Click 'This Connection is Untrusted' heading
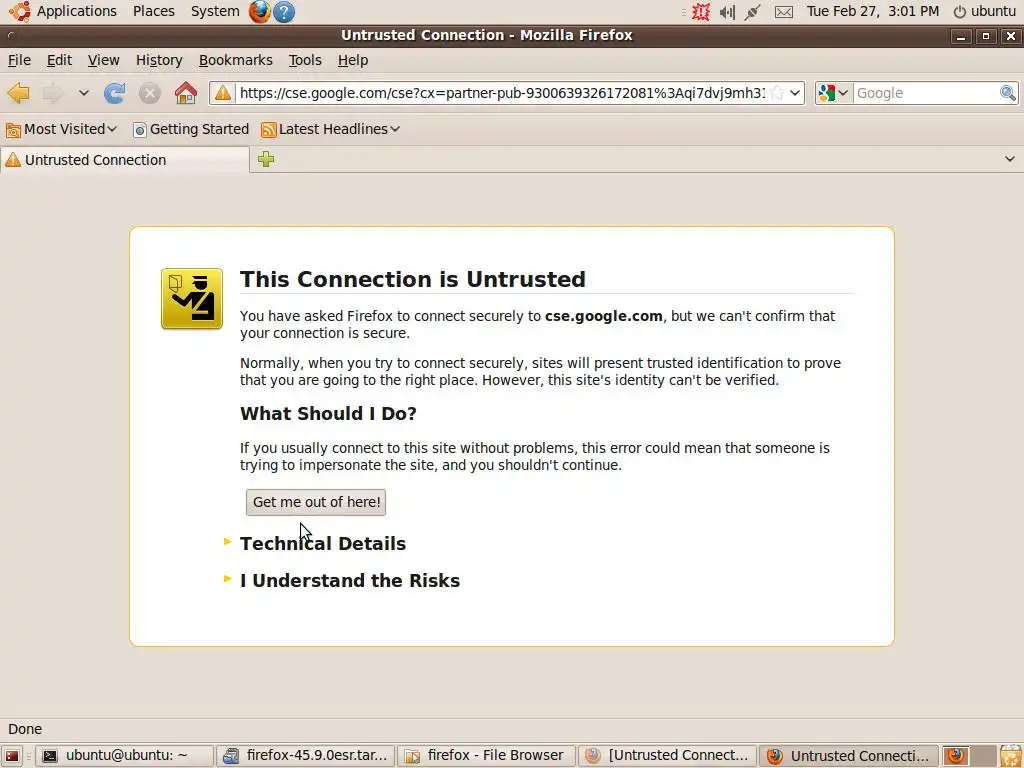 [x=413, y=279]
